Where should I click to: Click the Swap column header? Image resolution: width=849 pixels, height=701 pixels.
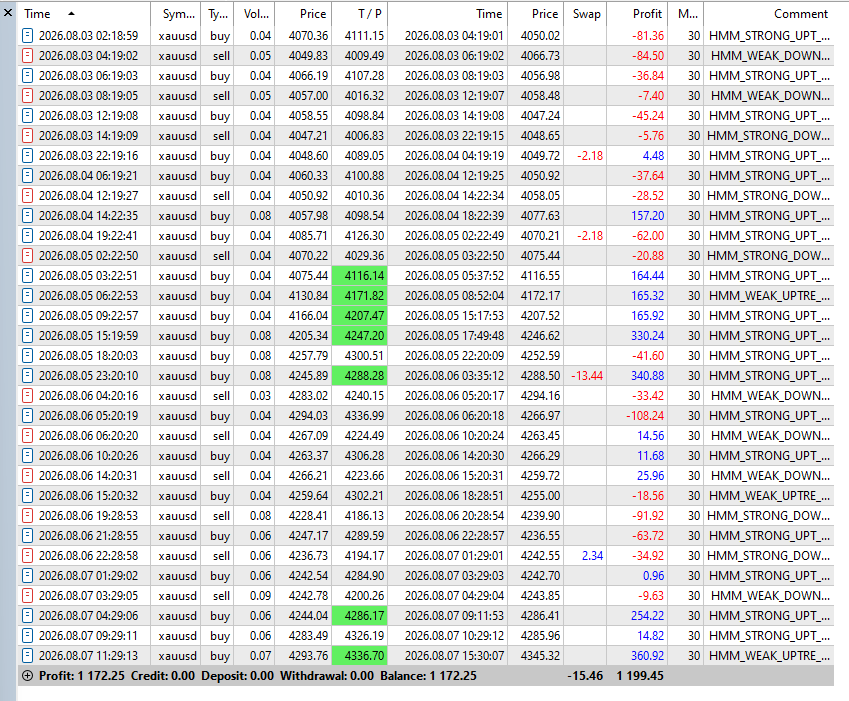(585, 14)
